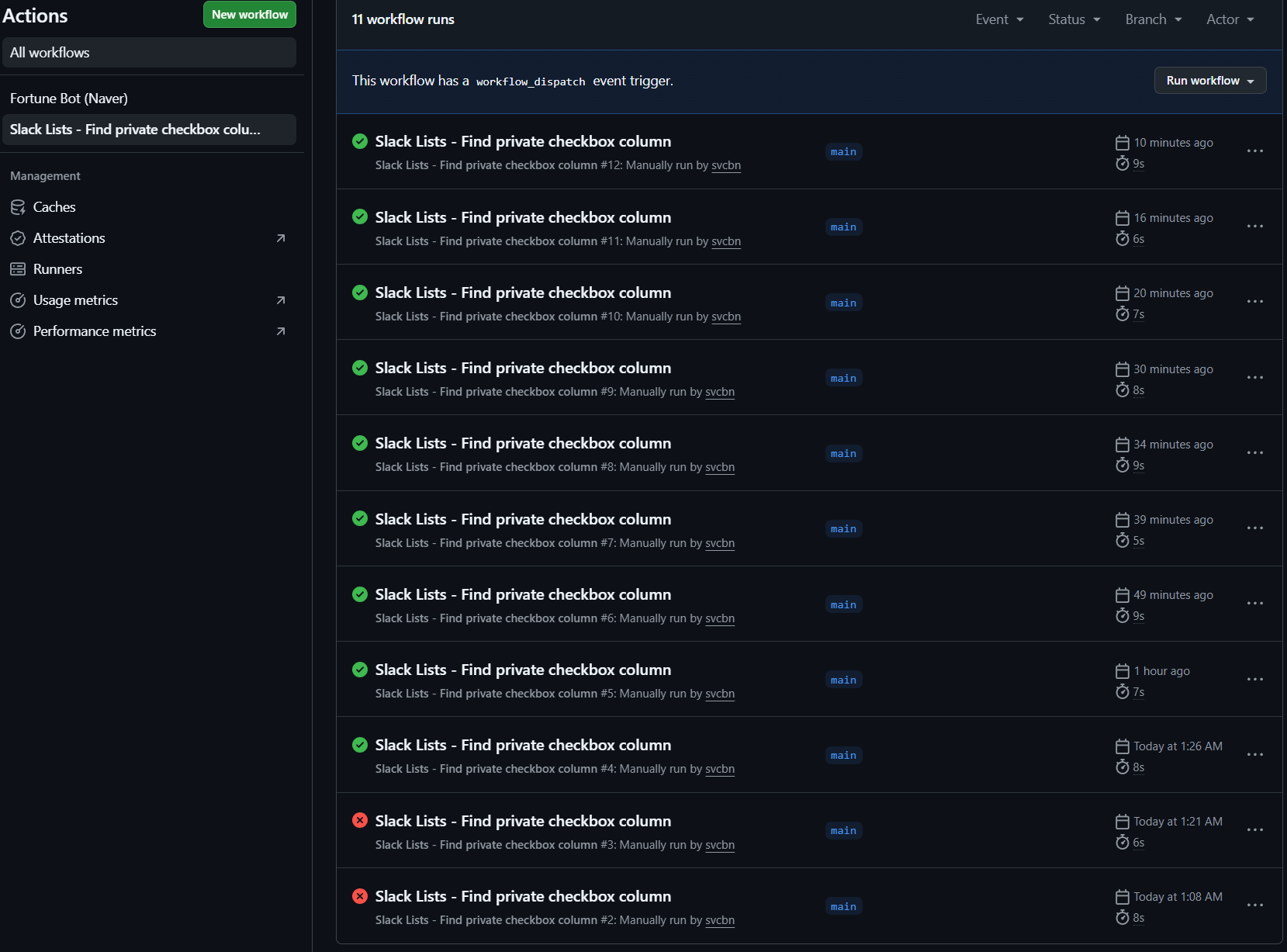Open Performance metrics page
1287x952 pixels.
click(x=149, y=331)
